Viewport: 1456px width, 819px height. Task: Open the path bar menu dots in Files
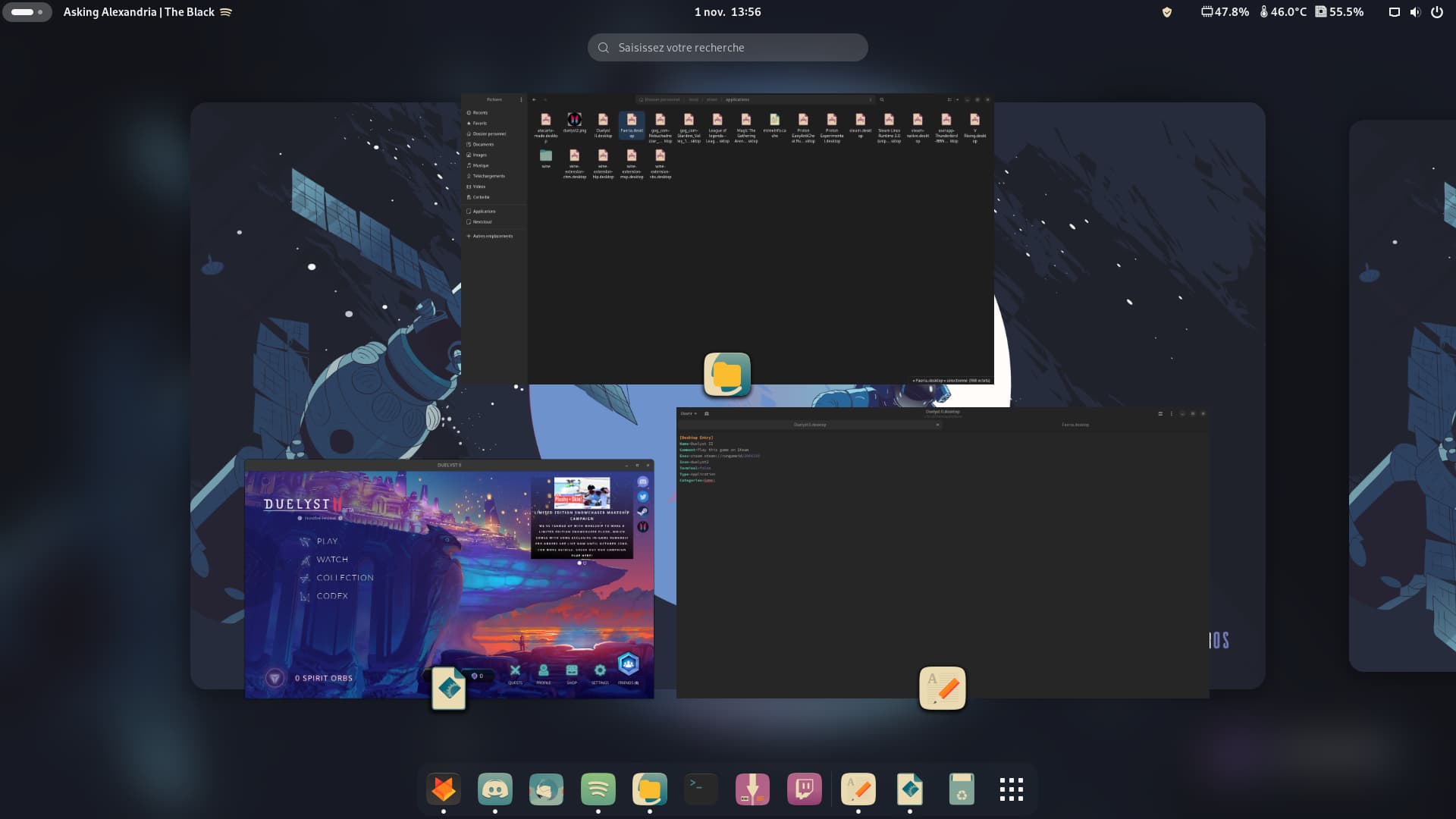pyautogui.click(x=870, y=99)
